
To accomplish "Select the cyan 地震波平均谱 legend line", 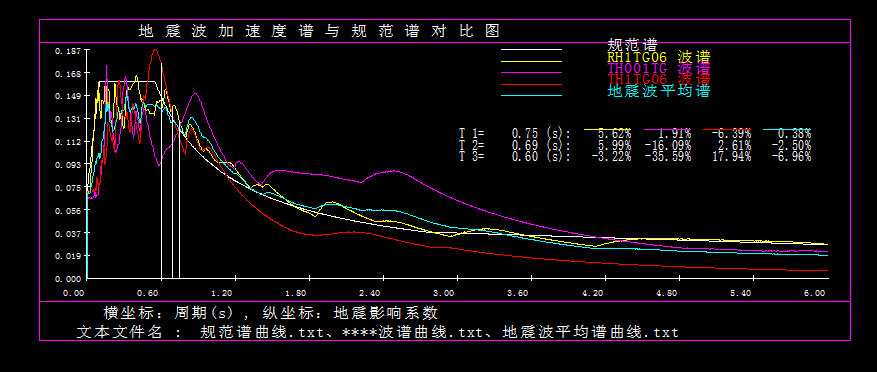I will 531,96.
